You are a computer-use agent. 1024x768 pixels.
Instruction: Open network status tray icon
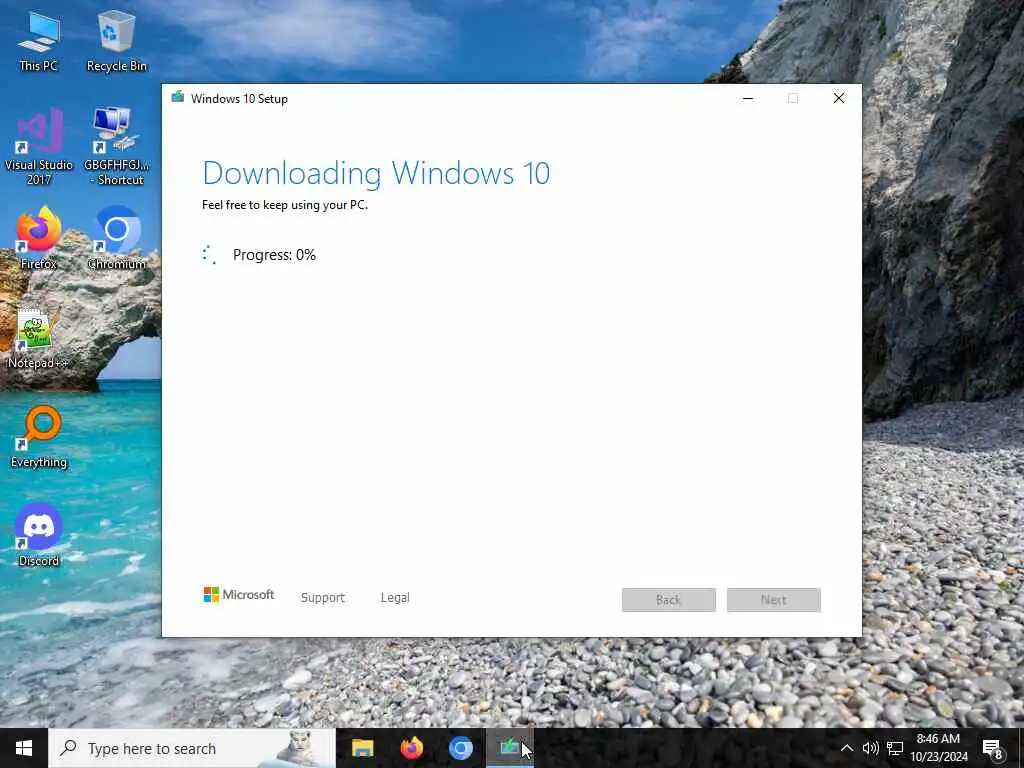point(895,748)
